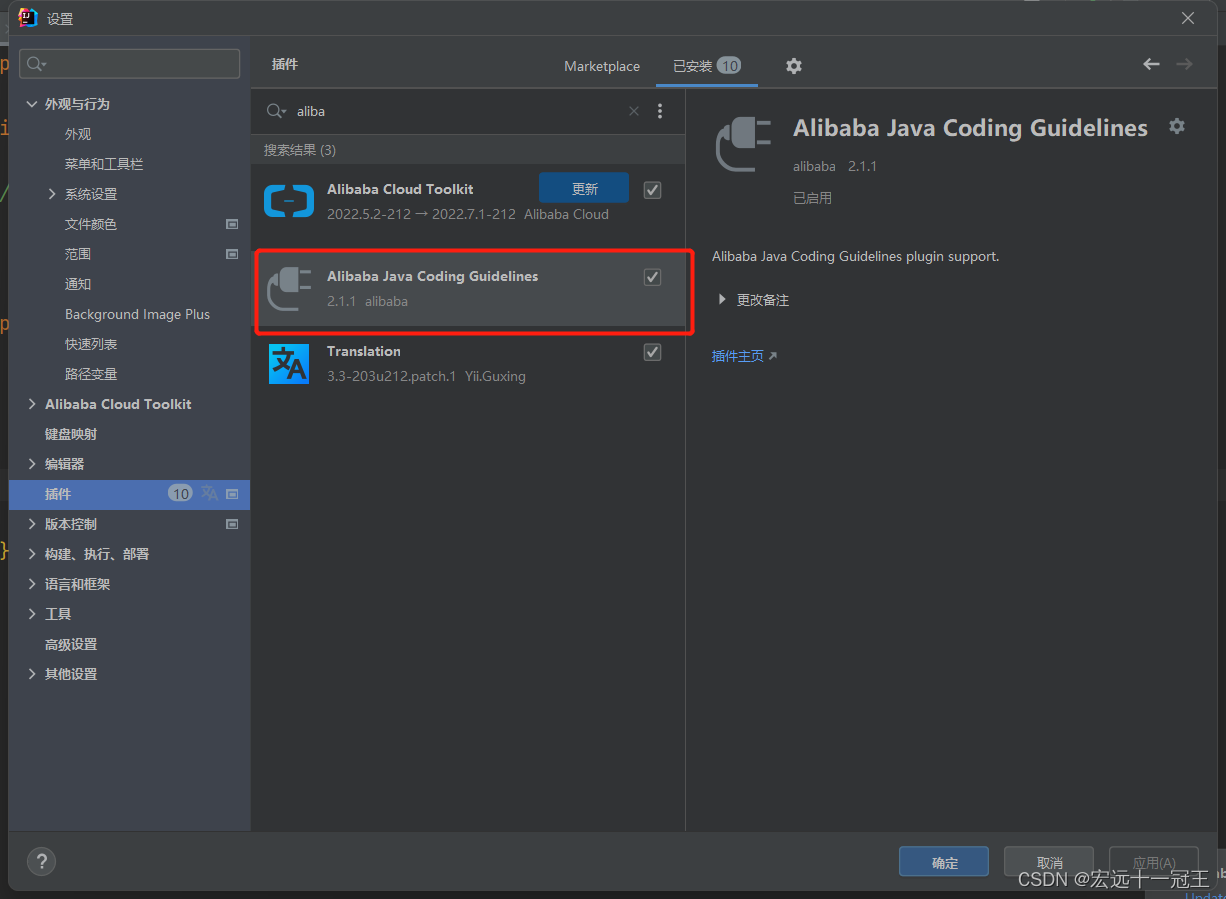The image size is (1226, 899).
Task: Expand 构建、执行、部署 node
Action: (x=32, y=554)
